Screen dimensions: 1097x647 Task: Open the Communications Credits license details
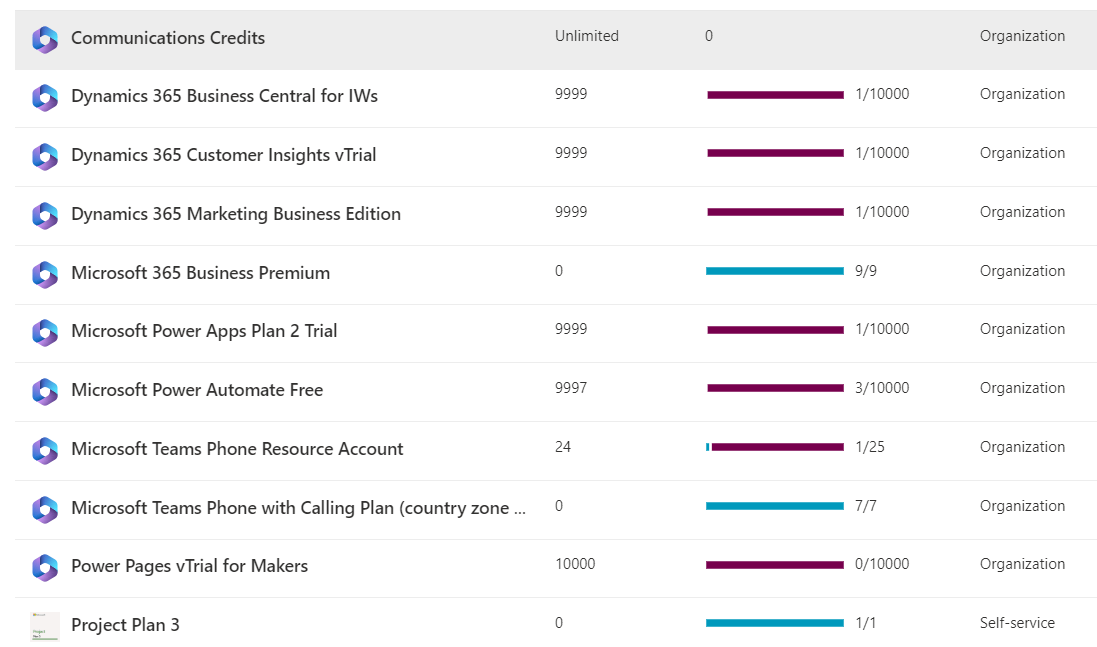[x=168, y=38]
